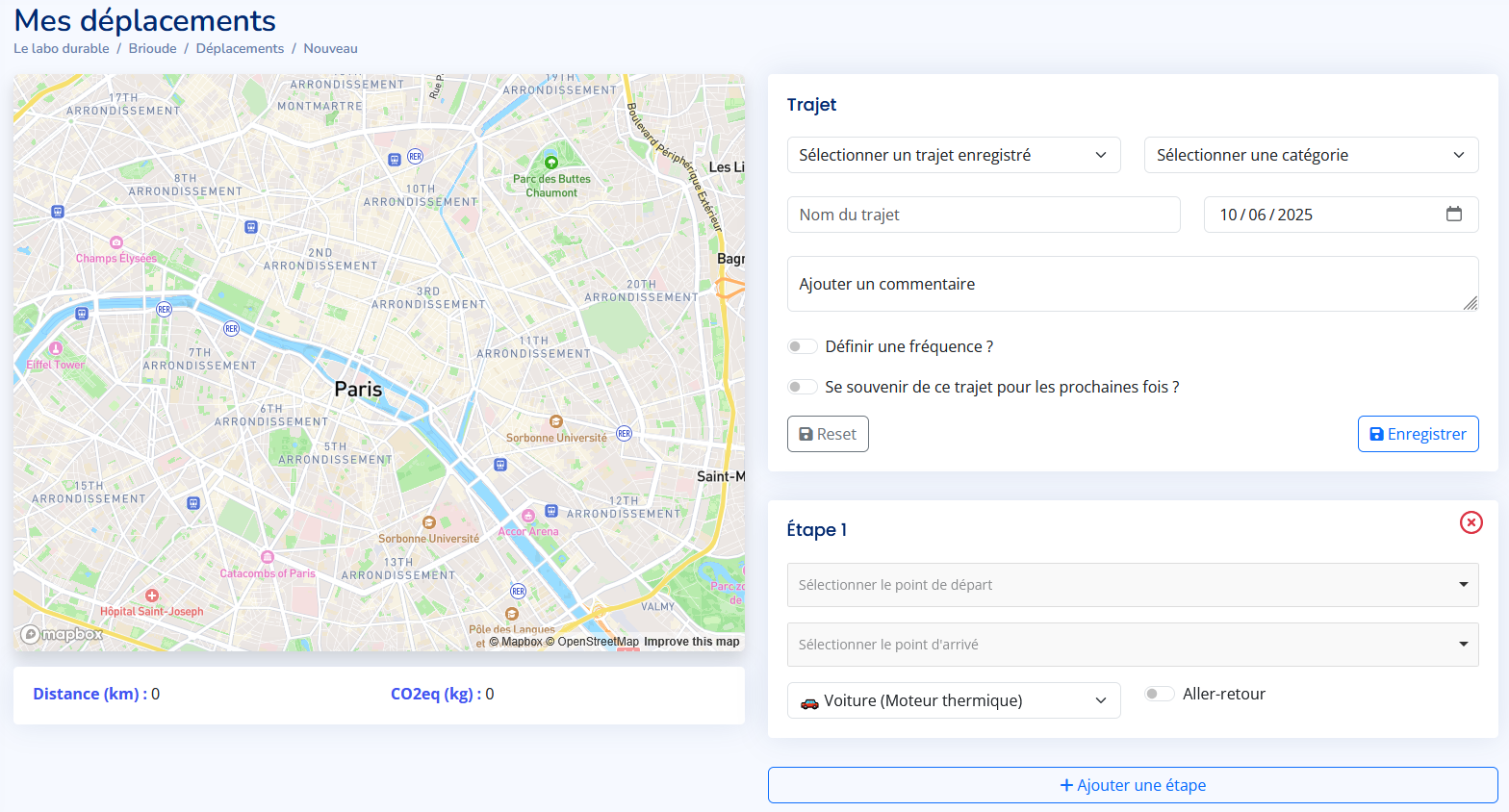Open the Voiture (Moteur thermique) transport dropdown
The width and height of the screenshot is (1509, 812).
(953, 700)
